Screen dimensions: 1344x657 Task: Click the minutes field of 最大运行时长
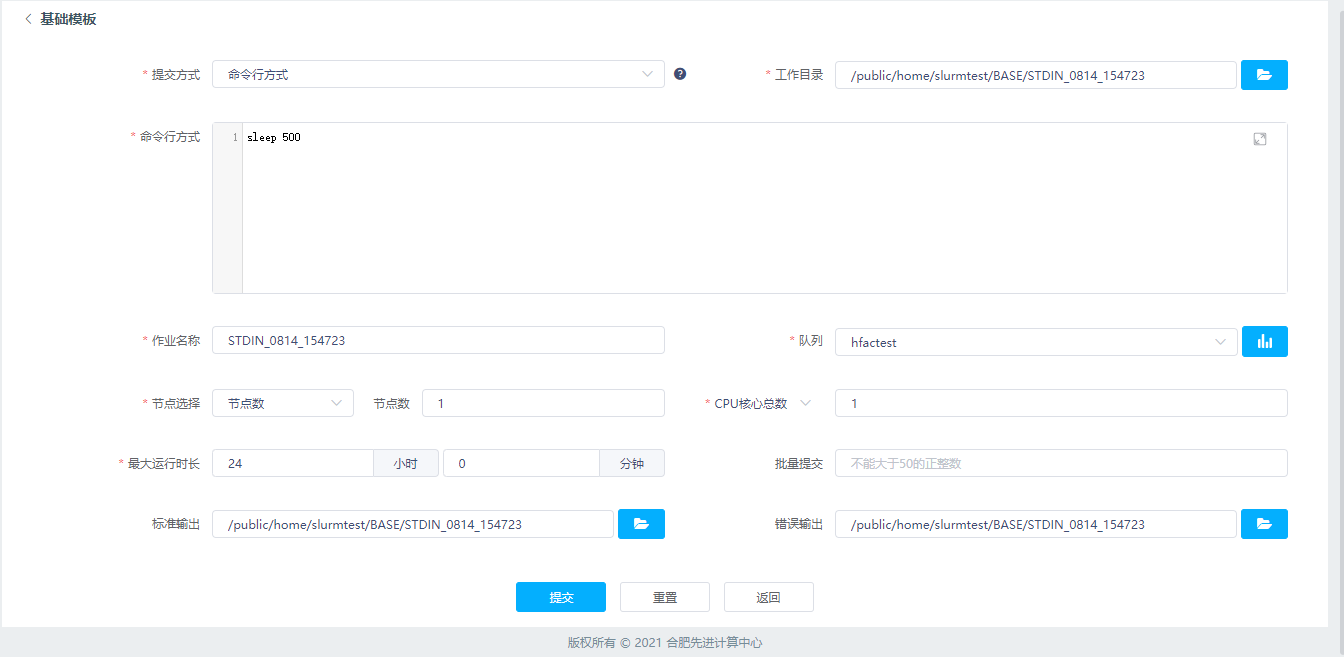pyautogui.click(x=520, y=463)
